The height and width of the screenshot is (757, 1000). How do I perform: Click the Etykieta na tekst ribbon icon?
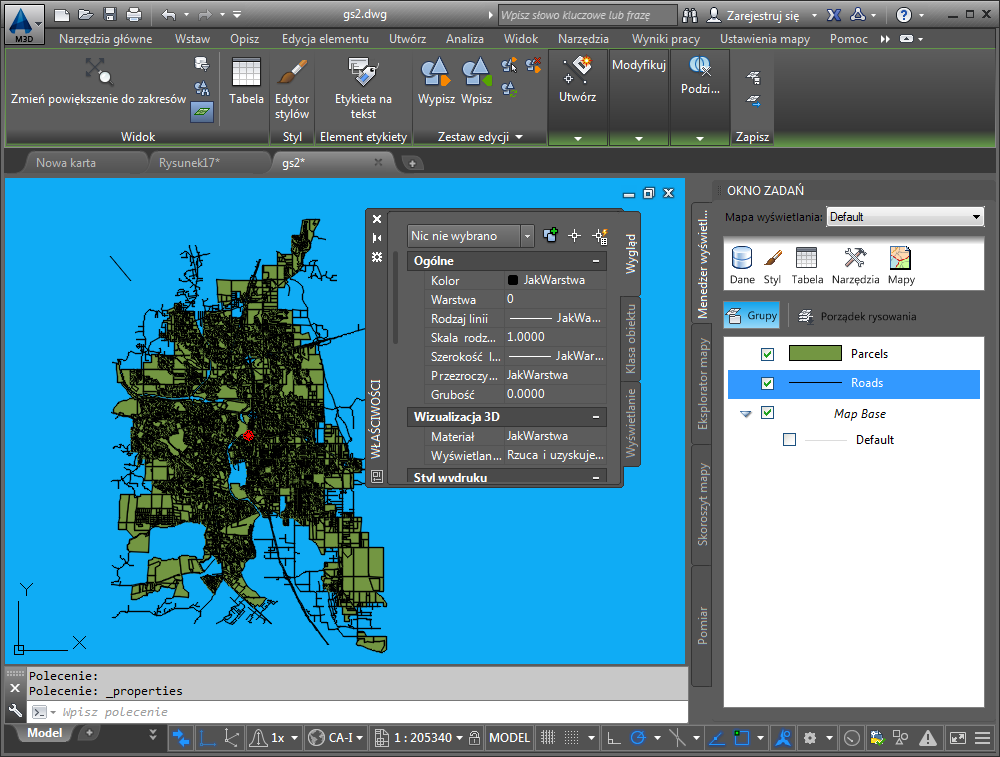(363, 88)
